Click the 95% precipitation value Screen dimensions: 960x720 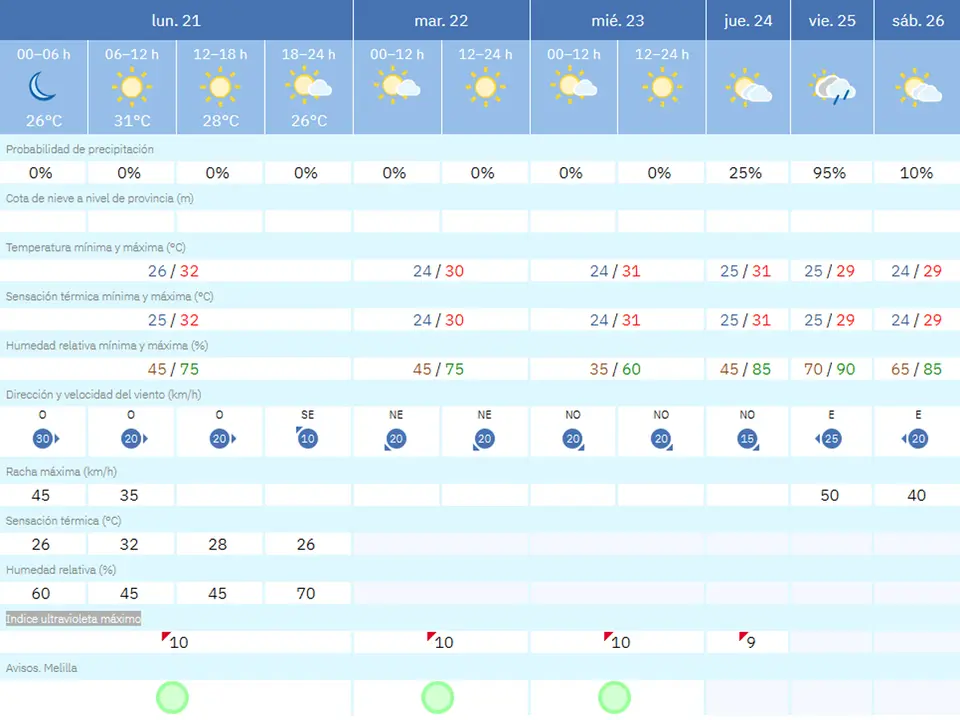point(830,173)
